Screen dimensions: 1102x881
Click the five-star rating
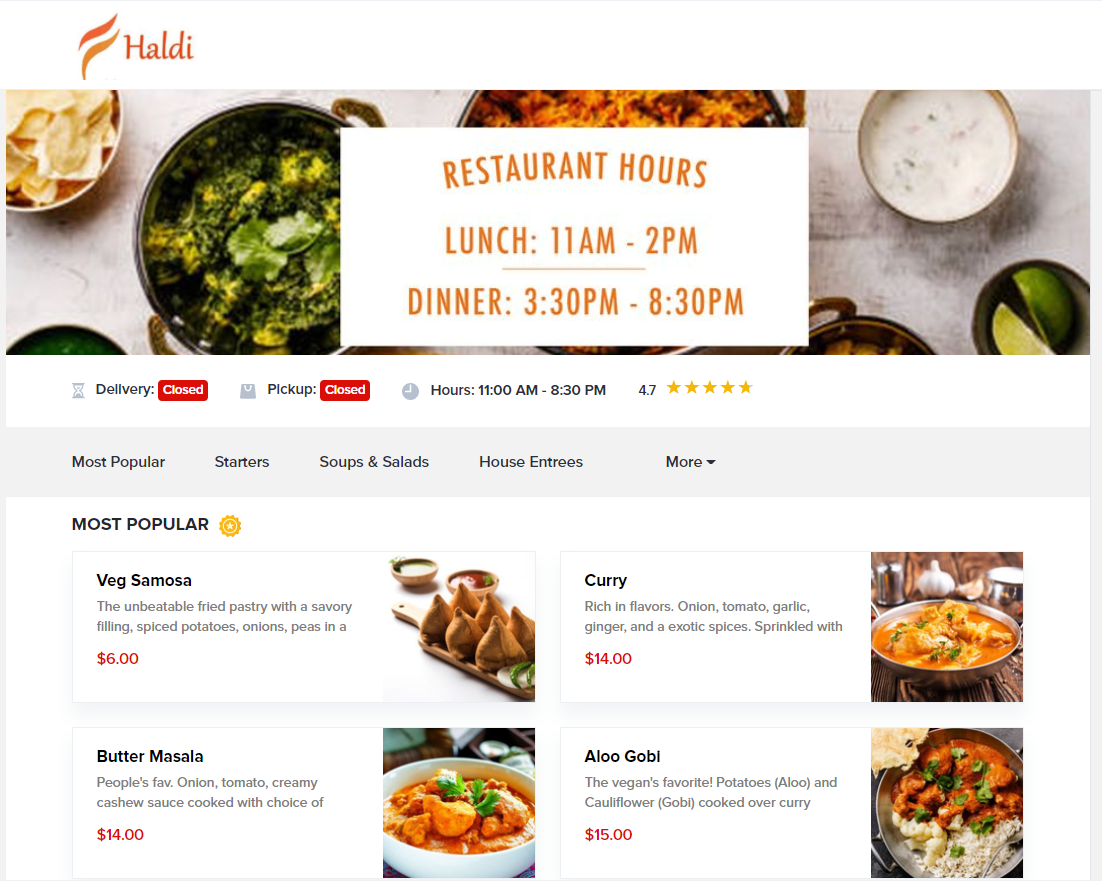(709, 388)
